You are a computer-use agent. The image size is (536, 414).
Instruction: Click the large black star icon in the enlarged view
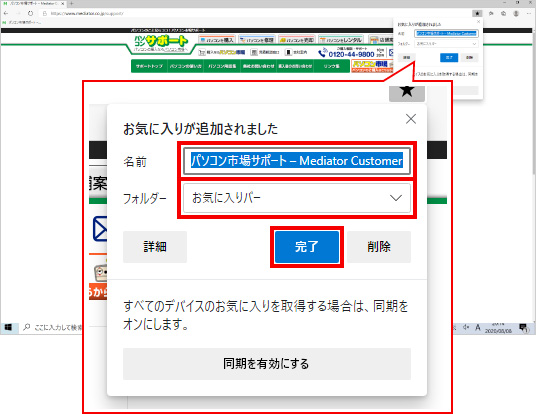[x=407, y=91]
